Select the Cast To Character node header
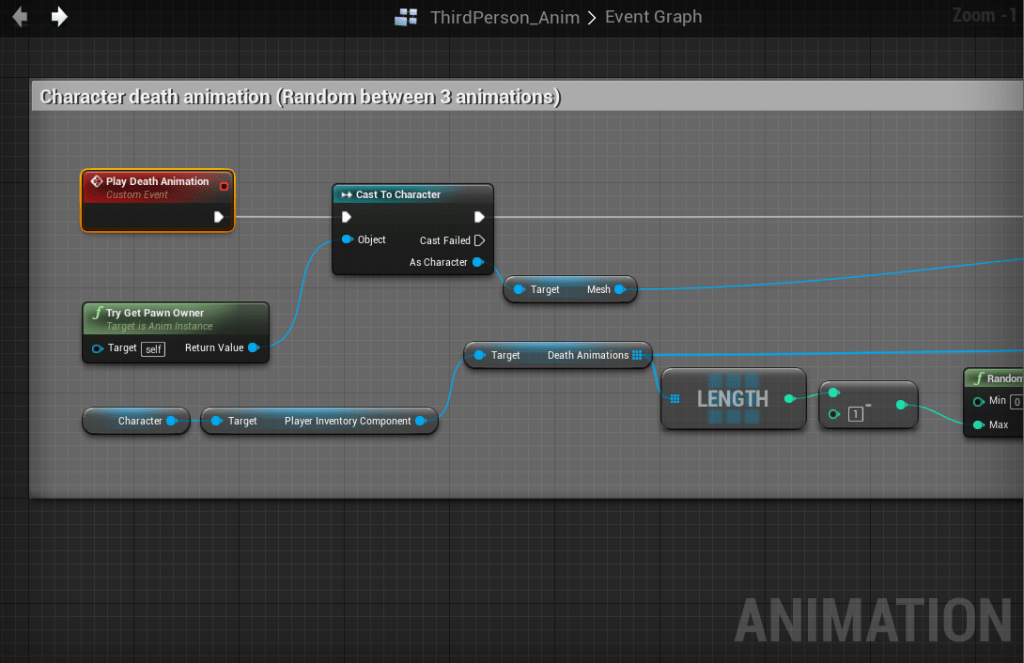The width and height of the screenshot is (1024, 663). click(x=412, y=194)
